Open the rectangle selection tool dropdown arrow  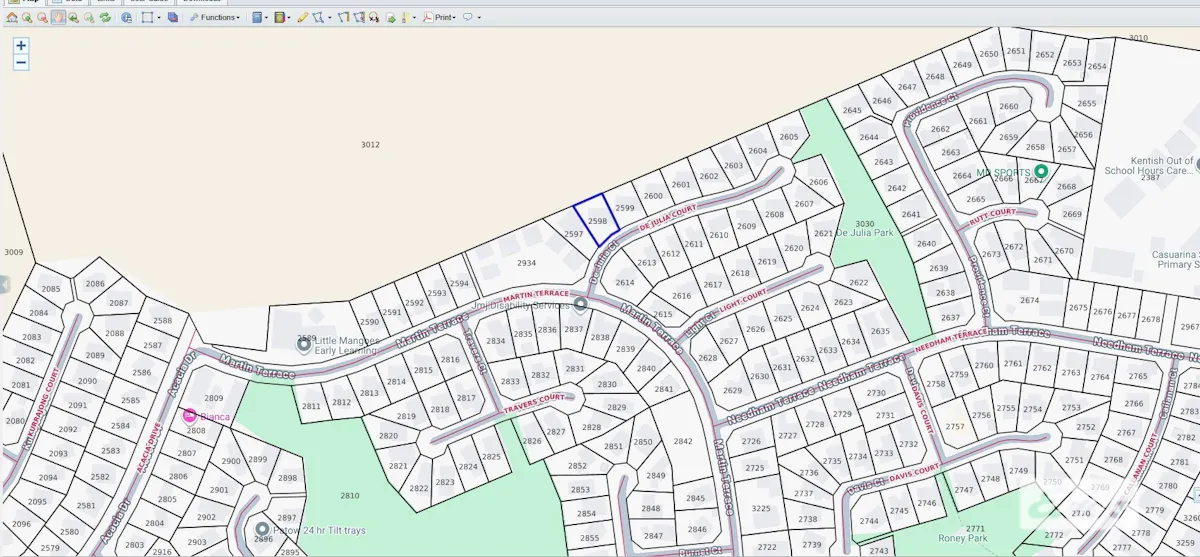[159, 18]
